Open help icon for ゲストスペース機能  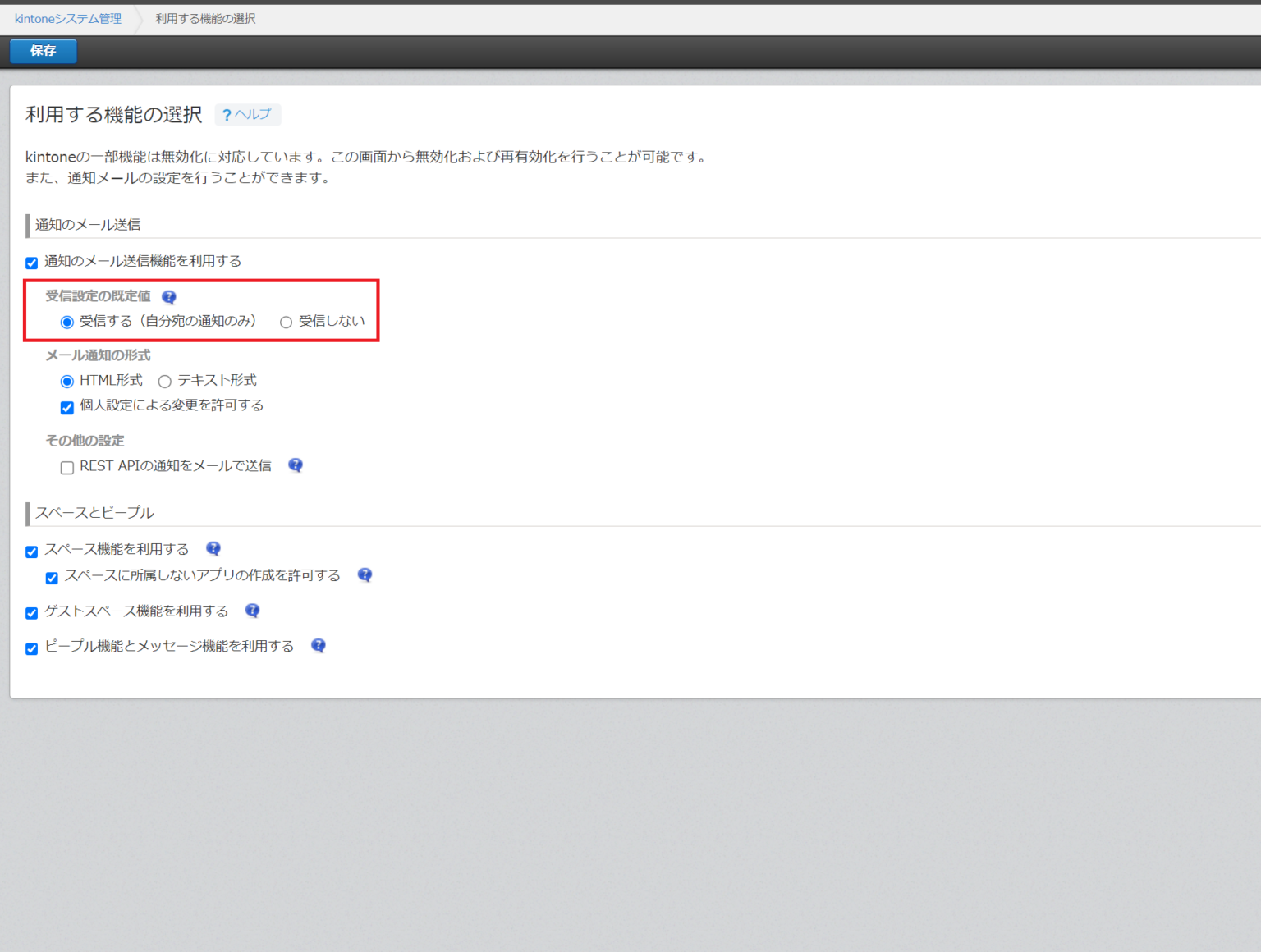pyautogui.click(x=253, y=611)
